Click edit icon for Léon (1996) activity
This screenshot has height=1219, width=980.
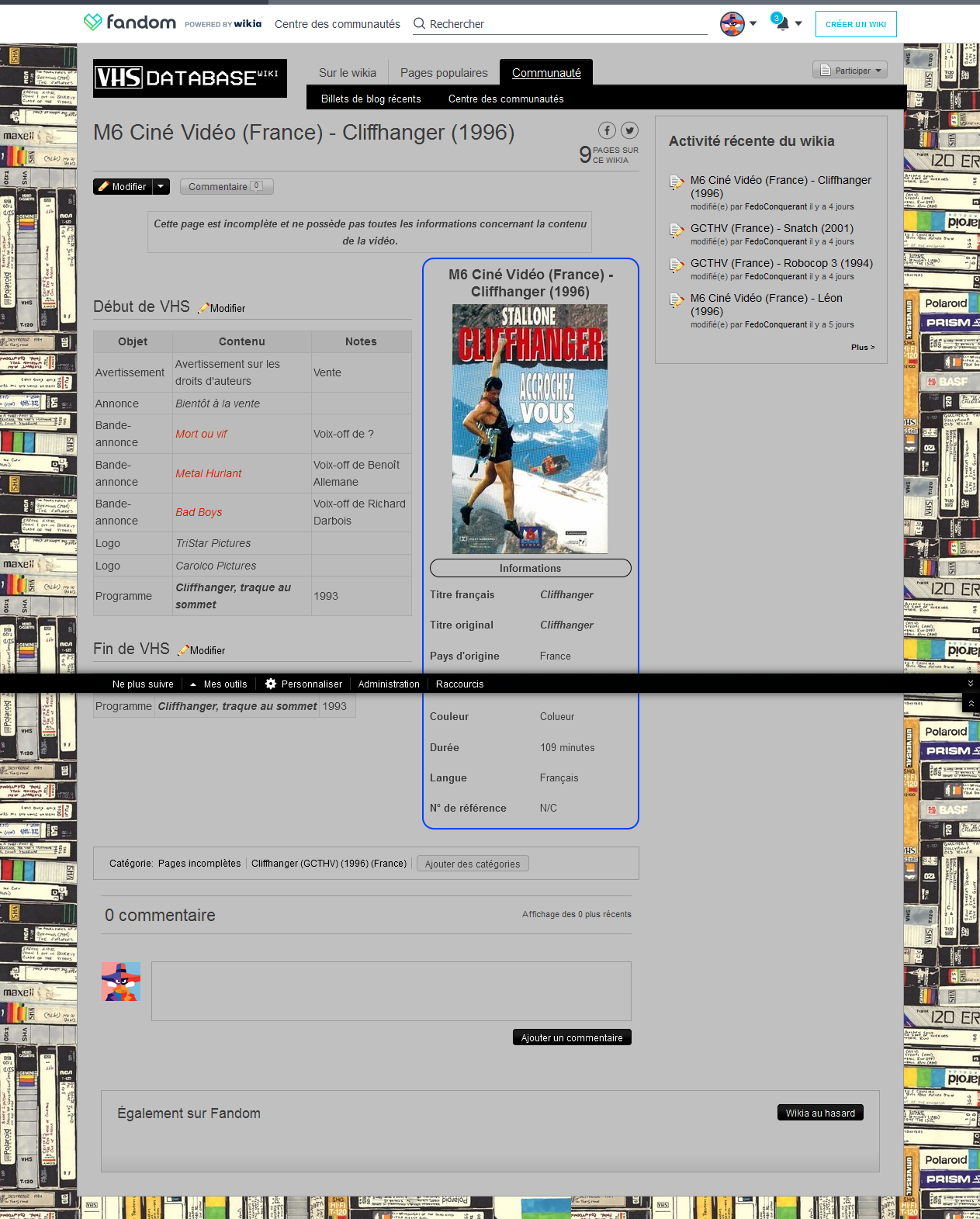677,300
